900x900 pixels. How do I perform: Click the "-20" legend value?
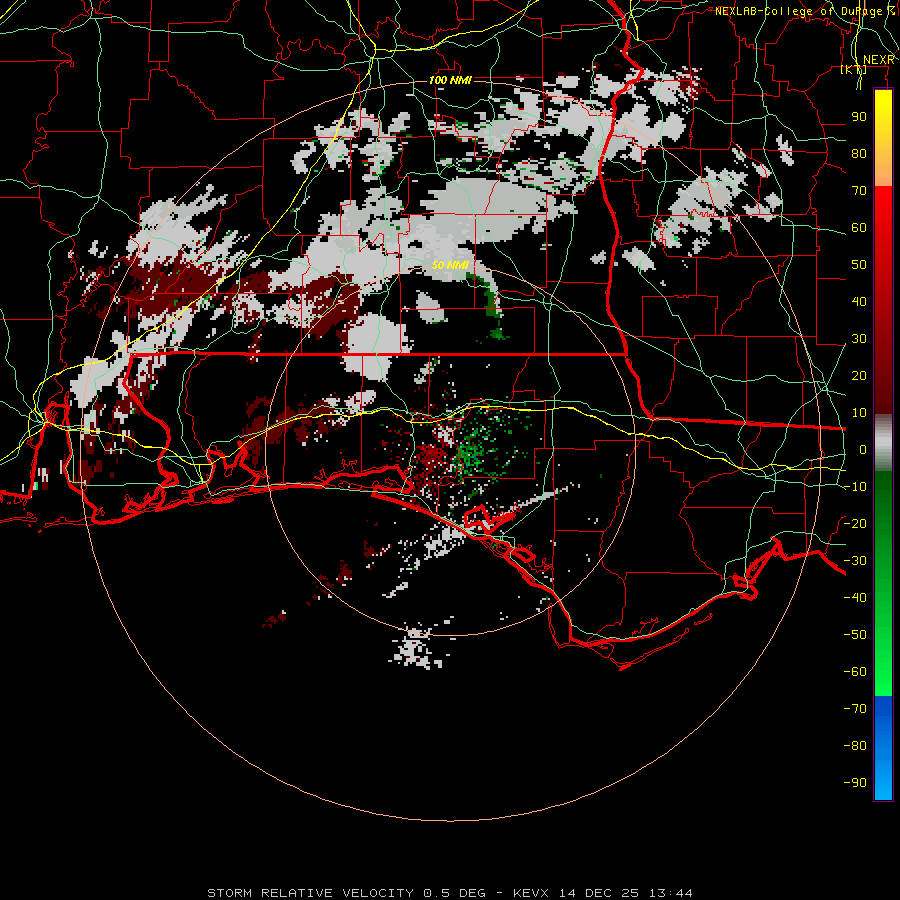[855, 523]
